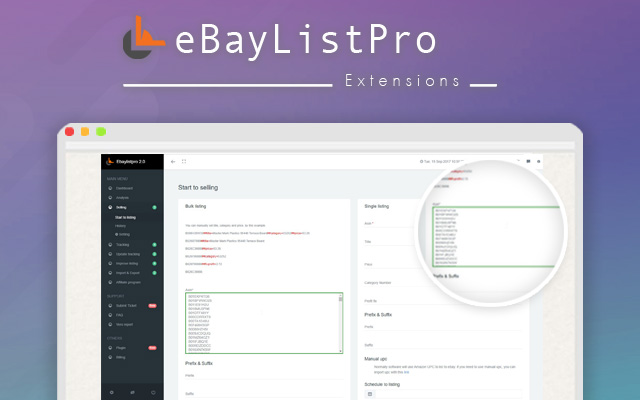
Task: Expand Improve listing in sidebar
Action: 132,263
